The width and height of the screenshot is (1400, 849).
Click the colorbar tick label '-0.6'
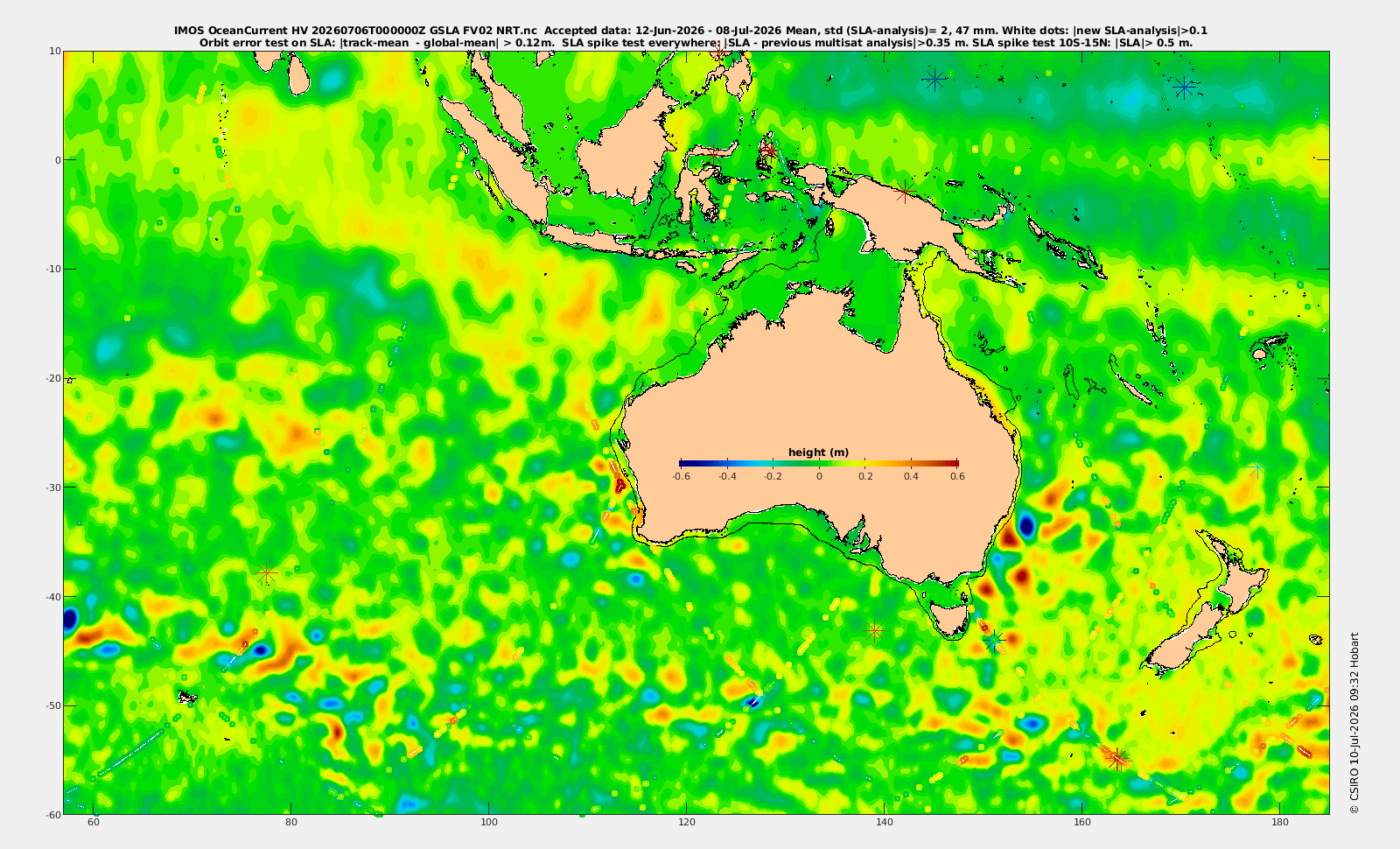[681, 477]
